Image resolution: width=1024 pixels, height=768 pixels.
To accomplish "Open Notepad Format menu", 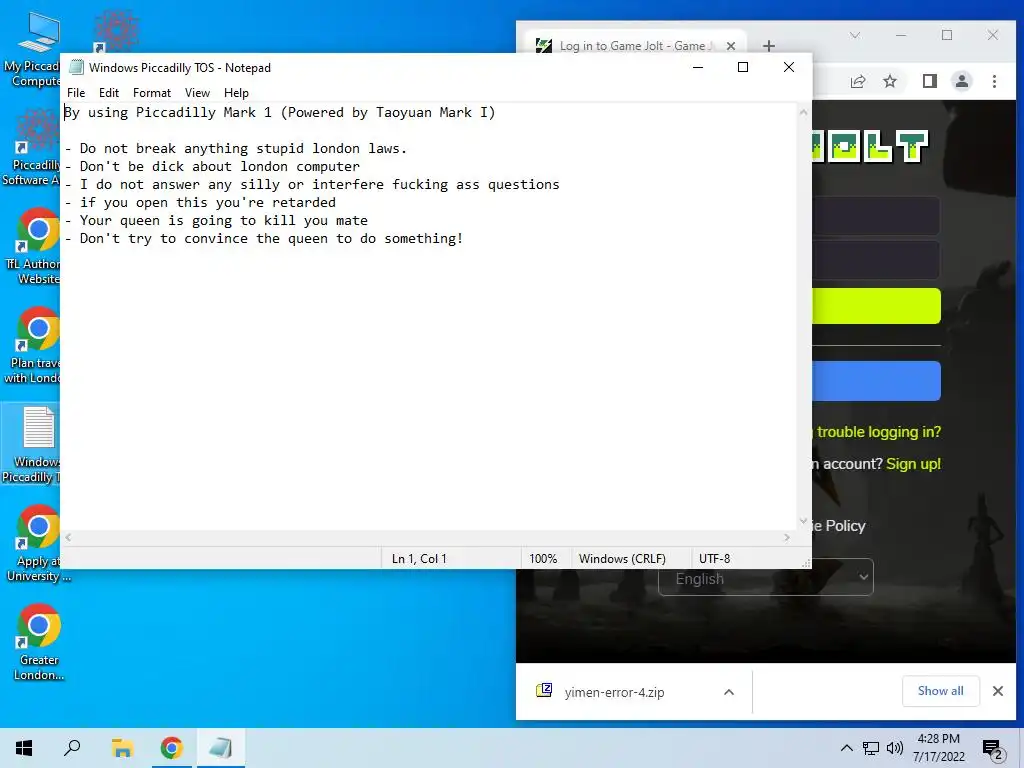I will point(152,93).
